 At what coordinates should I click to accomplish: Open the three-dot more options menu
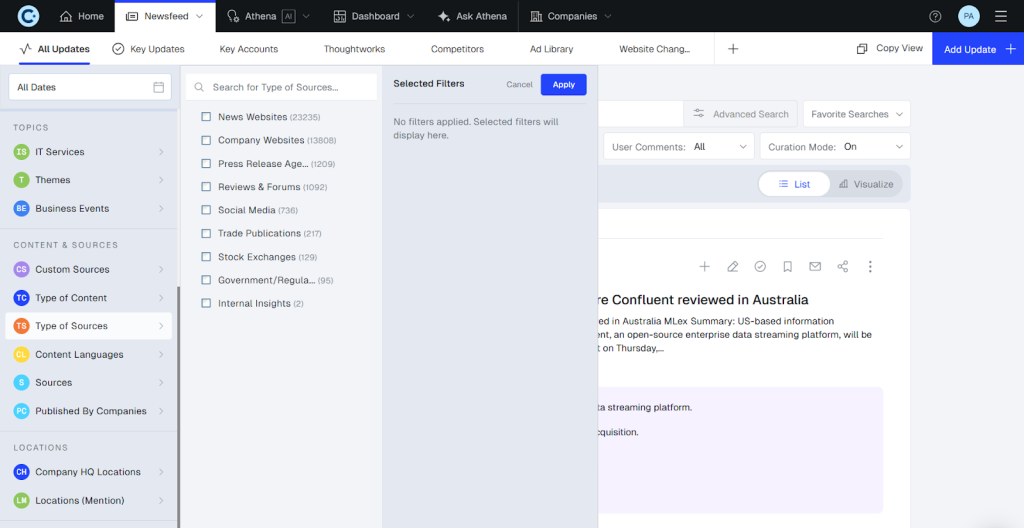pos(870,267)
